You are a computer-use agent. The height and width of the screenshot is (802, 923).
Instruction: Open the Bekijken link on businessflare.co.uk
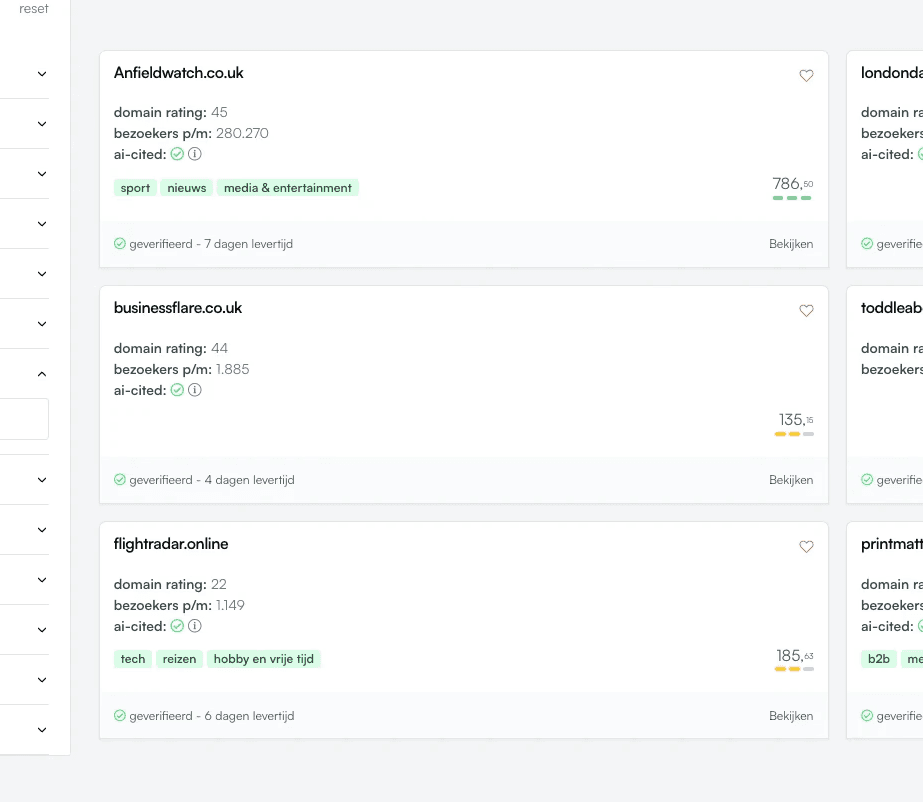click(791, 479)
